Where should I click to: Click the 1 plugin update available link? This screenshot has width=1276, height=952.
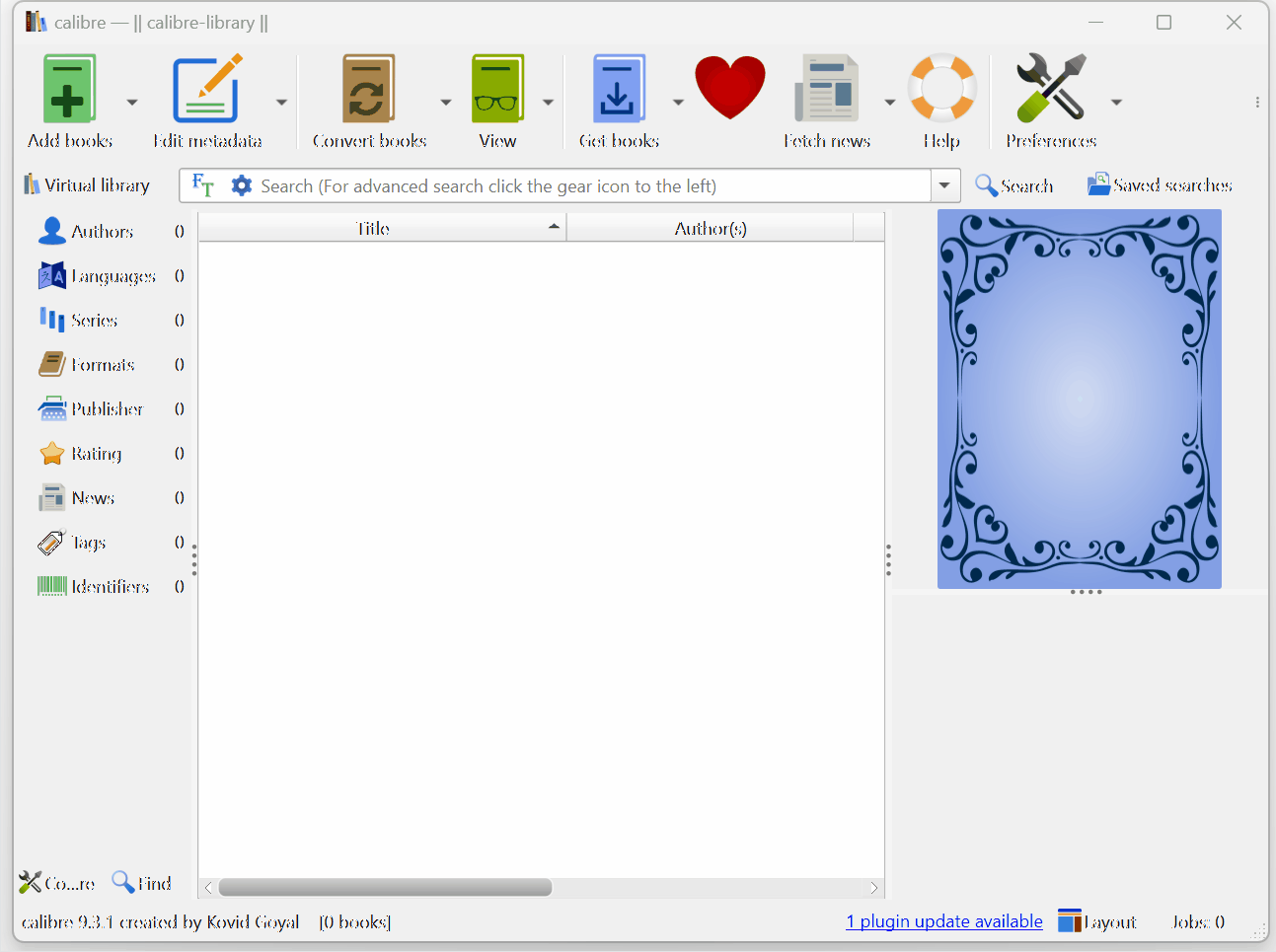point(943,920)
